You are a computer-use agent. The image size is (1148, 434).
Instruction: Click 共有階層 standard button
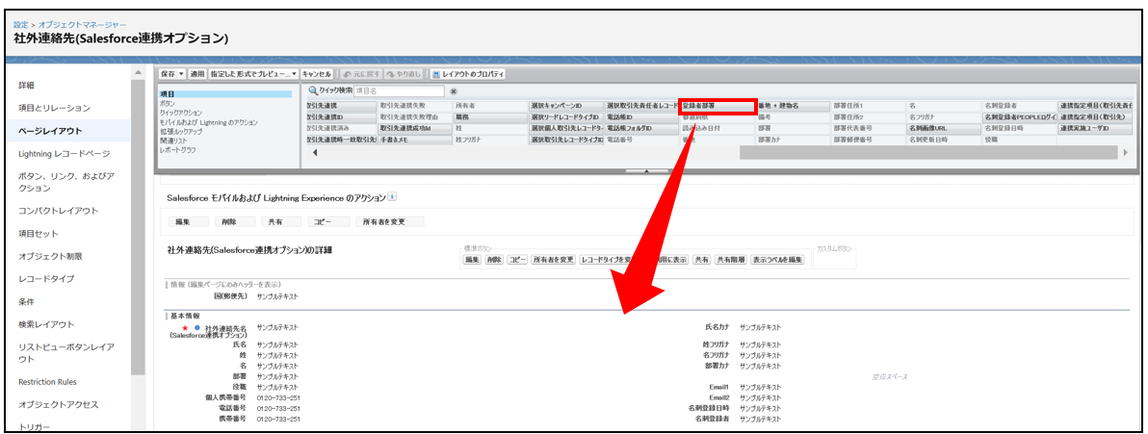click(x=731, y=260)
